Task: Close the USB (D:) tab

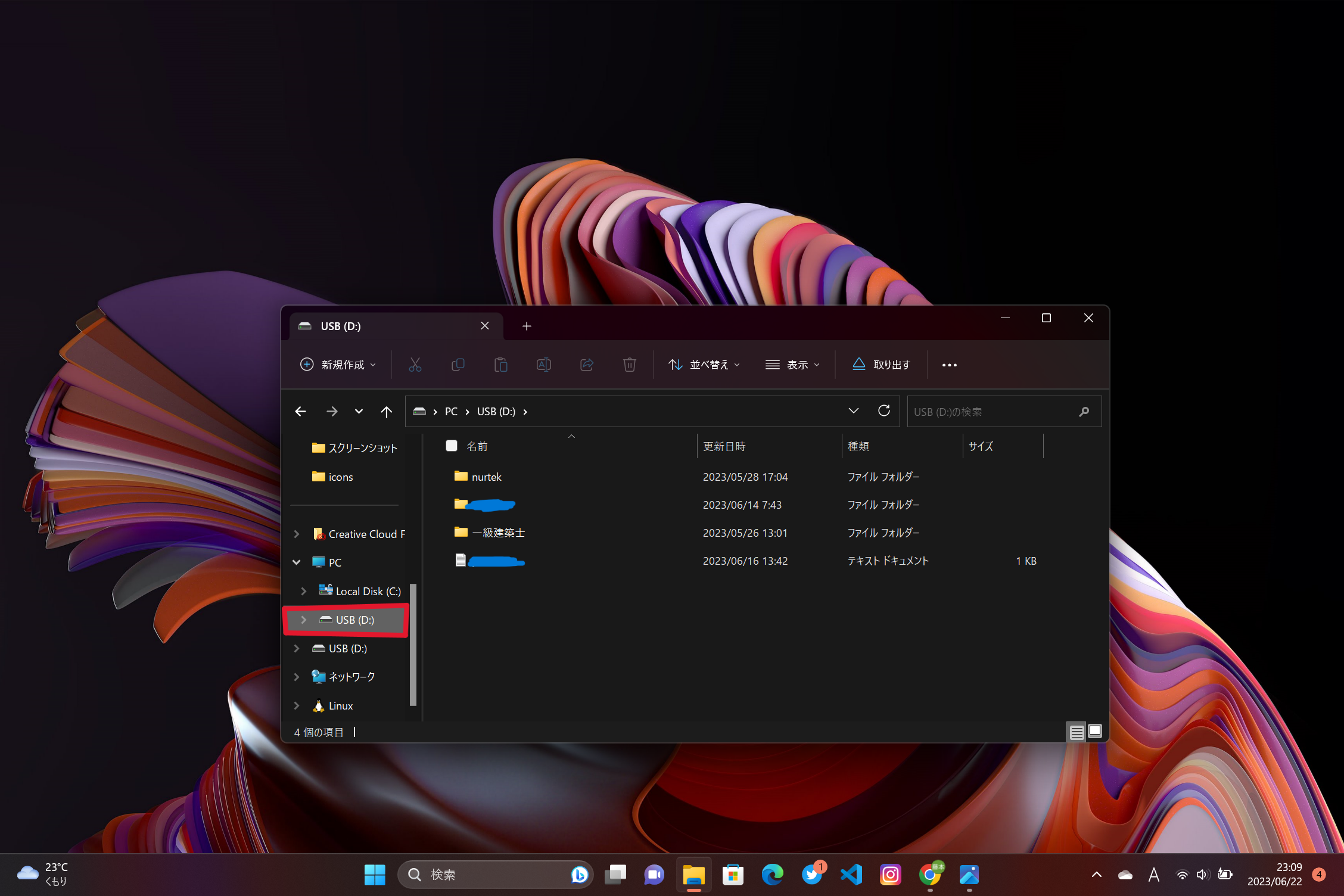Action: pyautogui.click(x=485, y=326)
